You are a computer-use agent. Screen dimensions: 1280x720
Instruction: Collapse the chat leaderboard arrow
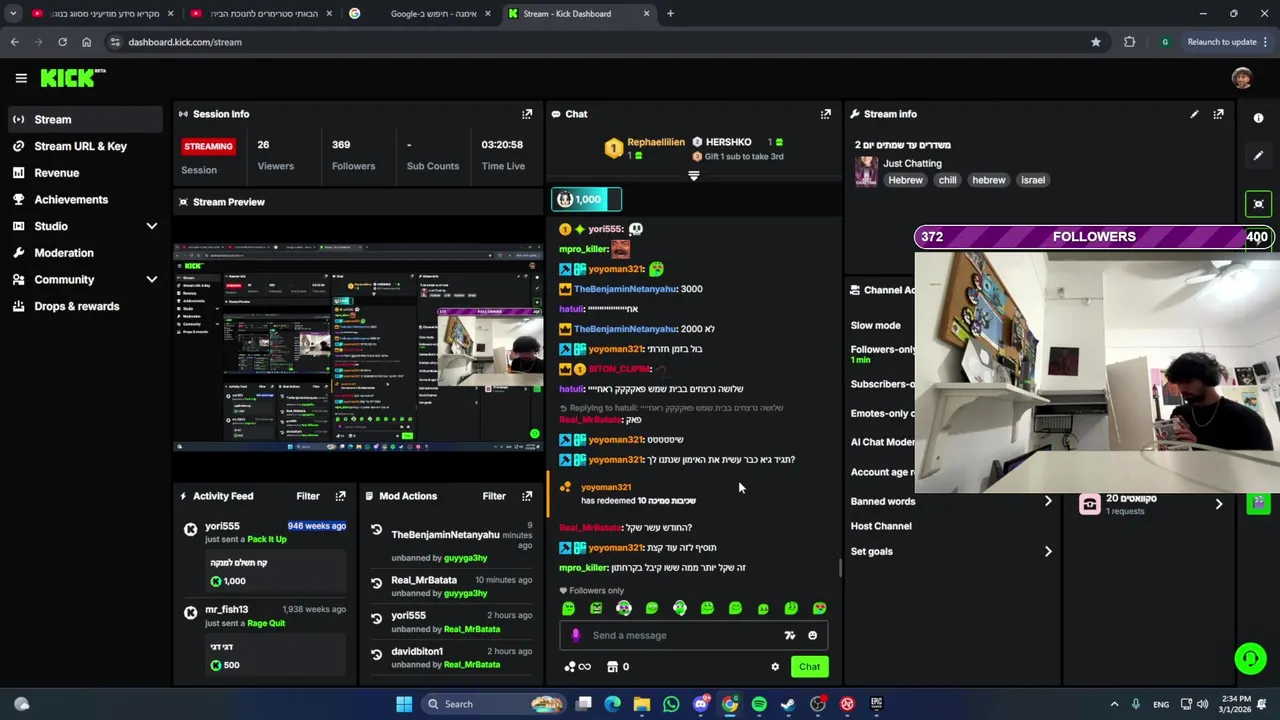point(694,176)
